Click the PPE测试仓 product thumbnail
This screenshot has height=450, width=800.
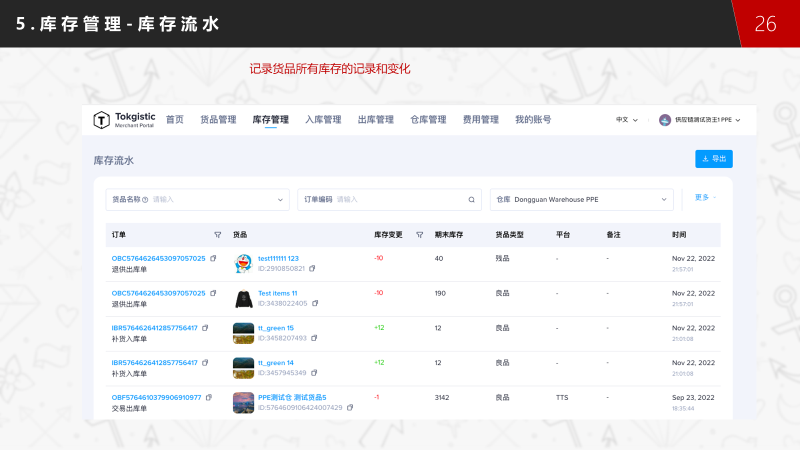coord(243,403)
